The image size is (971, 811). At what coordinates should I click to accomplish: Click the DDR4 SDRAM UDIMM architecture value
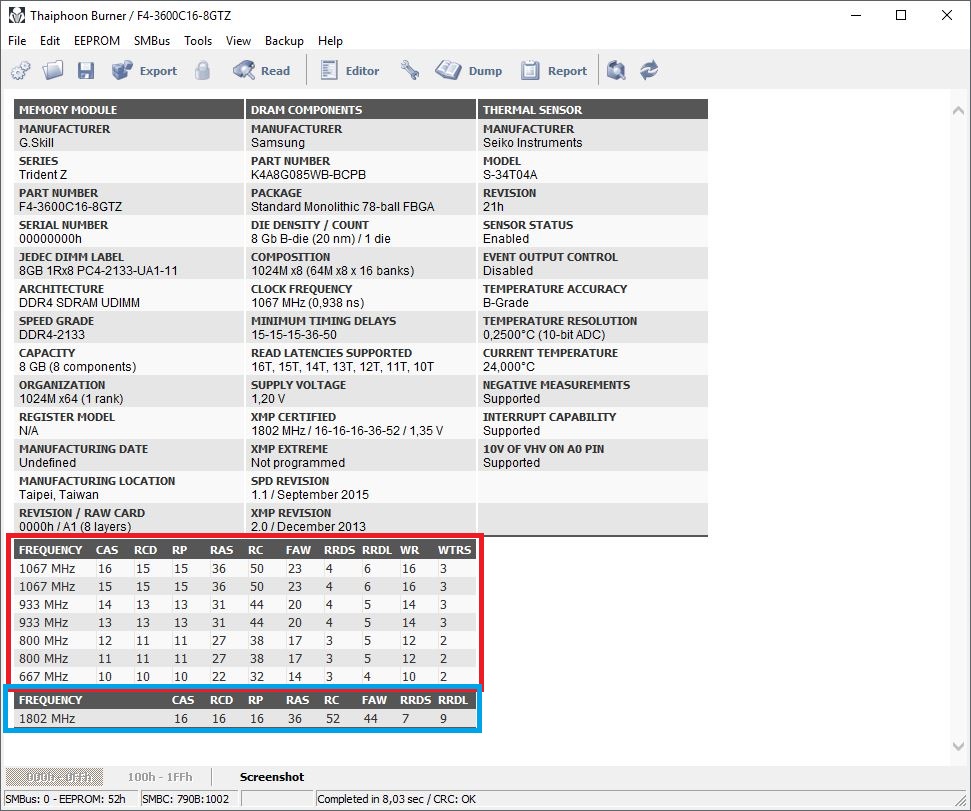click(x=79, y=303)
